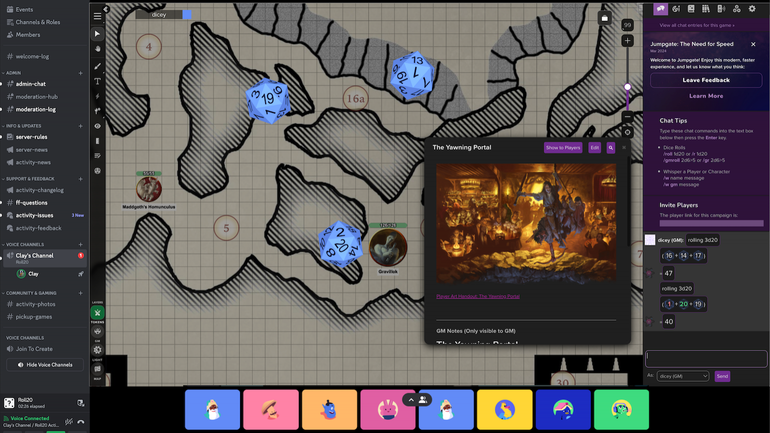
Task: Collapse the Support & Feedback category
Action: 30,179
